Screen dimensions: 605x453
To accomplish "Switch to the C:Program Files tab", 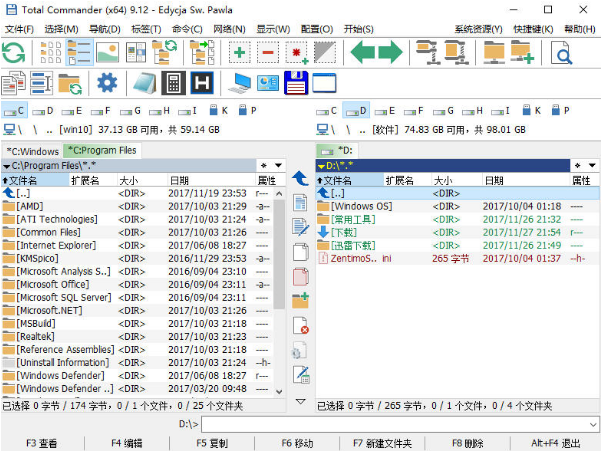I will [102, 150].
